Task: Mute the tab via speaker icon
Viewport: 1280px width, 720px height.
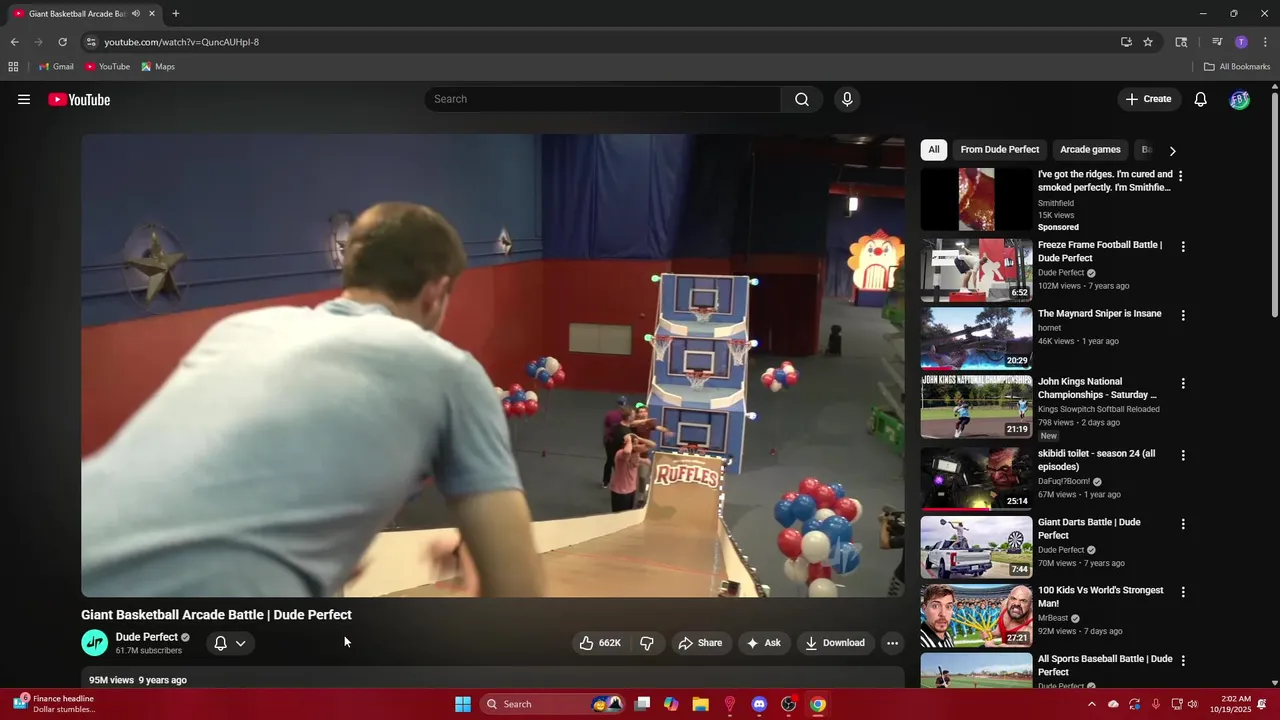Action: 136,14
